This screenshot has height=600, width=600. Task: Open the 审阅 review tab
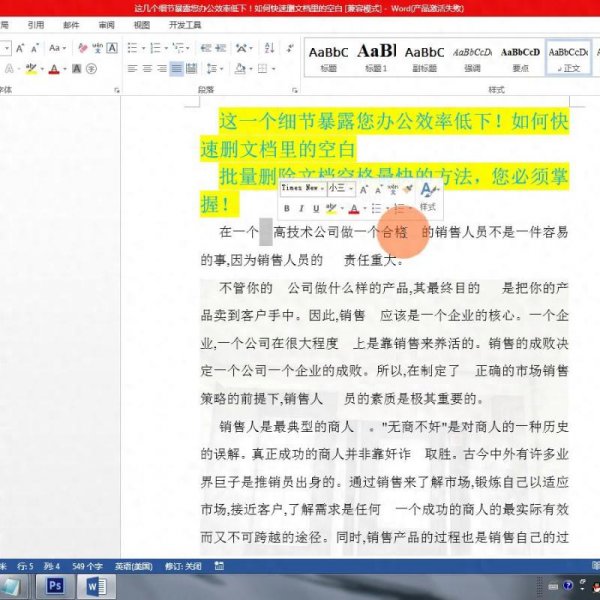106,25
